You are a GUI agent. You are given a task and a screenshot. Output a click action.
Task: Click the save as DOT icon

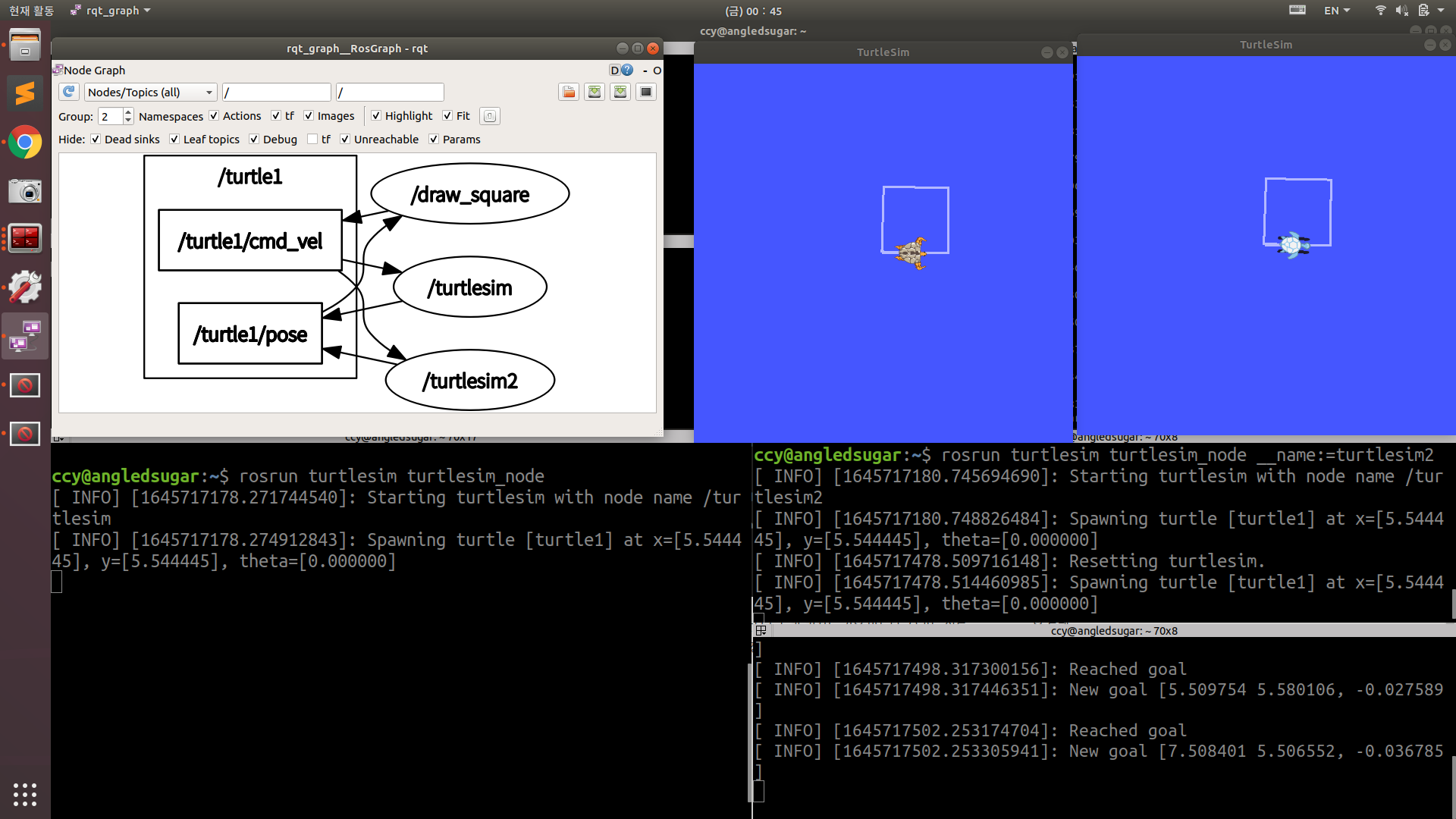595,92
